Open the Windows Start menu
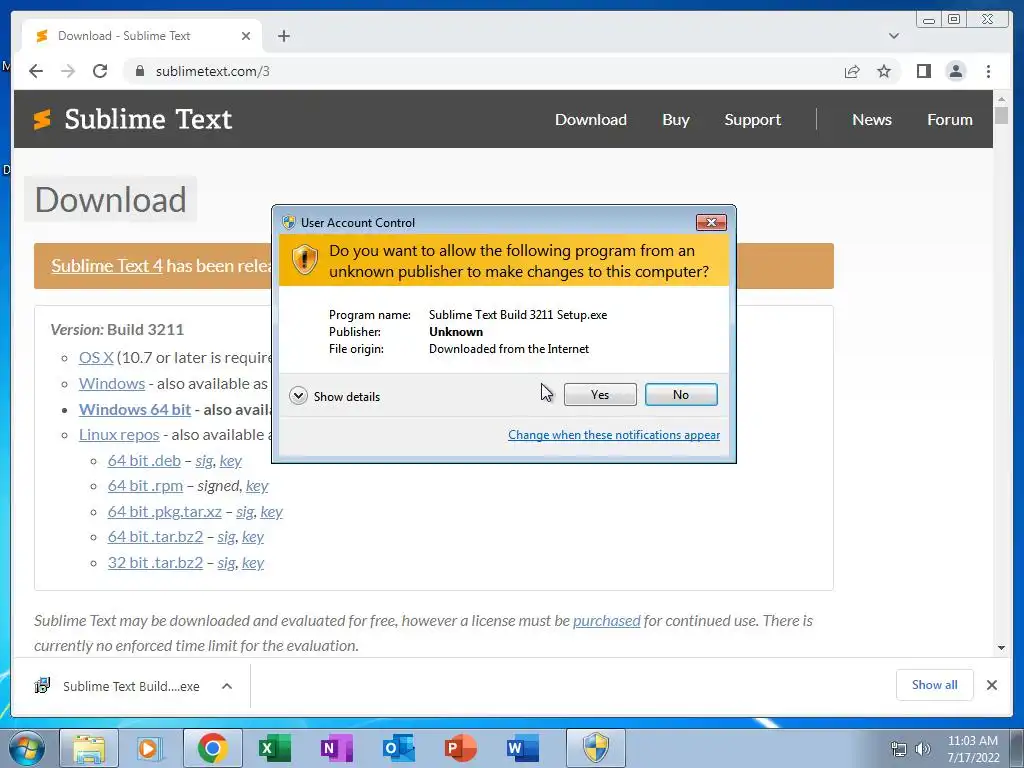1024x768 pixels. click(27, 748)
